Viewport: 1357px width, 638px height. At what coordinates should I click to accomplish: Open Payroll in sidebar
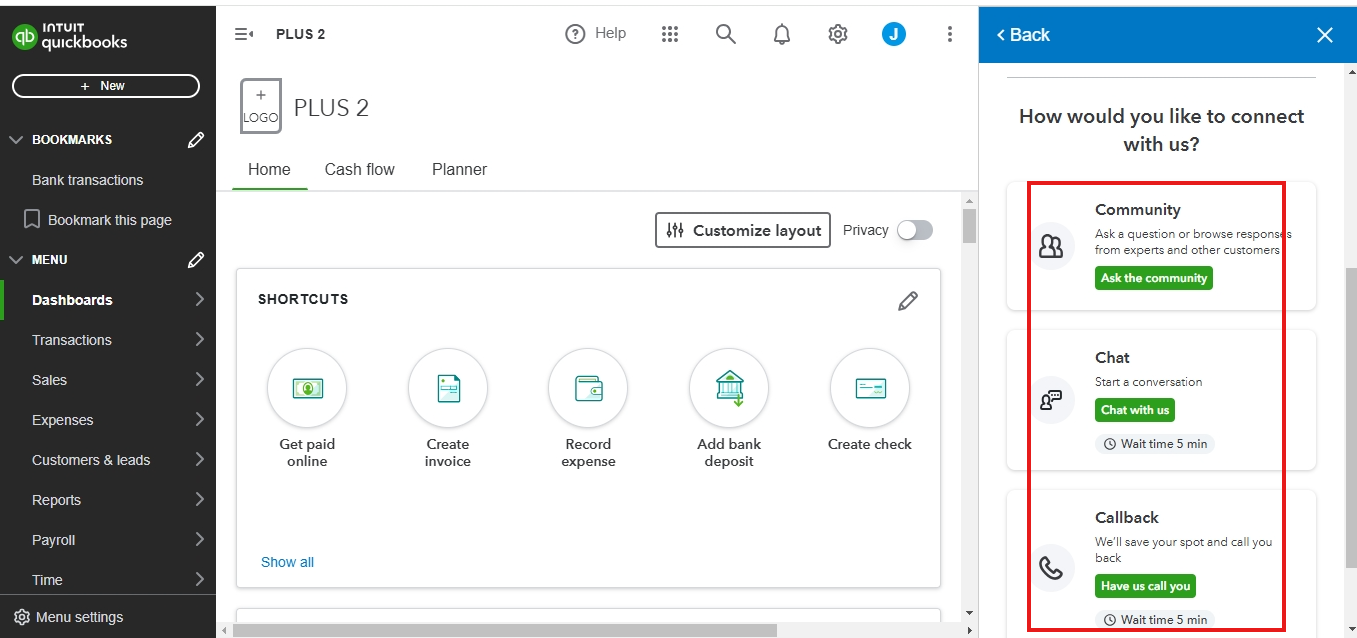click(54, 540)
